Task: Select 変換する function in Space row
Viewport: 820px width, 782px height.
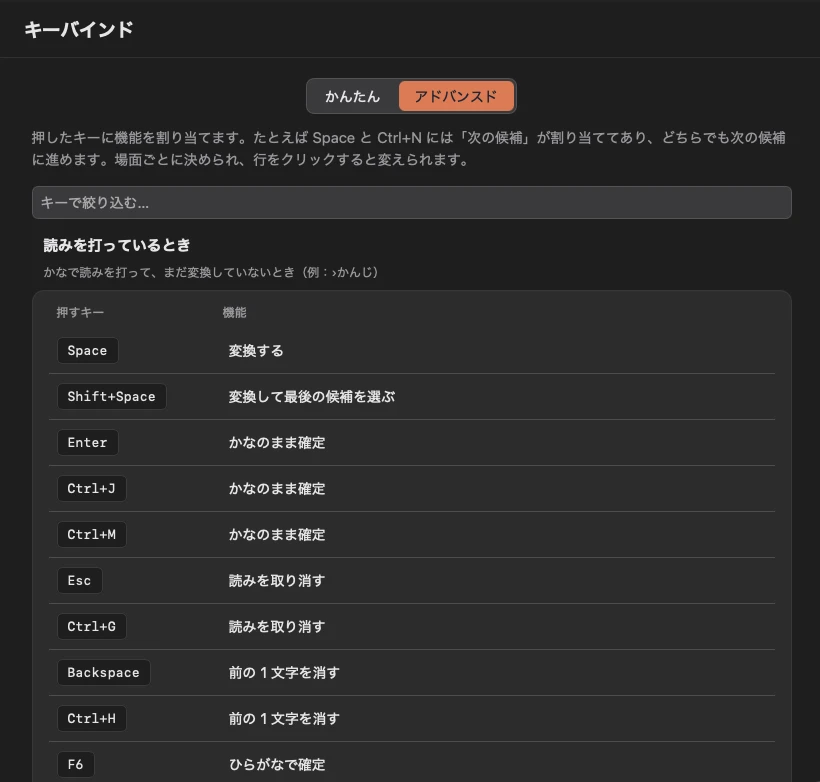Action: [256, 350]
